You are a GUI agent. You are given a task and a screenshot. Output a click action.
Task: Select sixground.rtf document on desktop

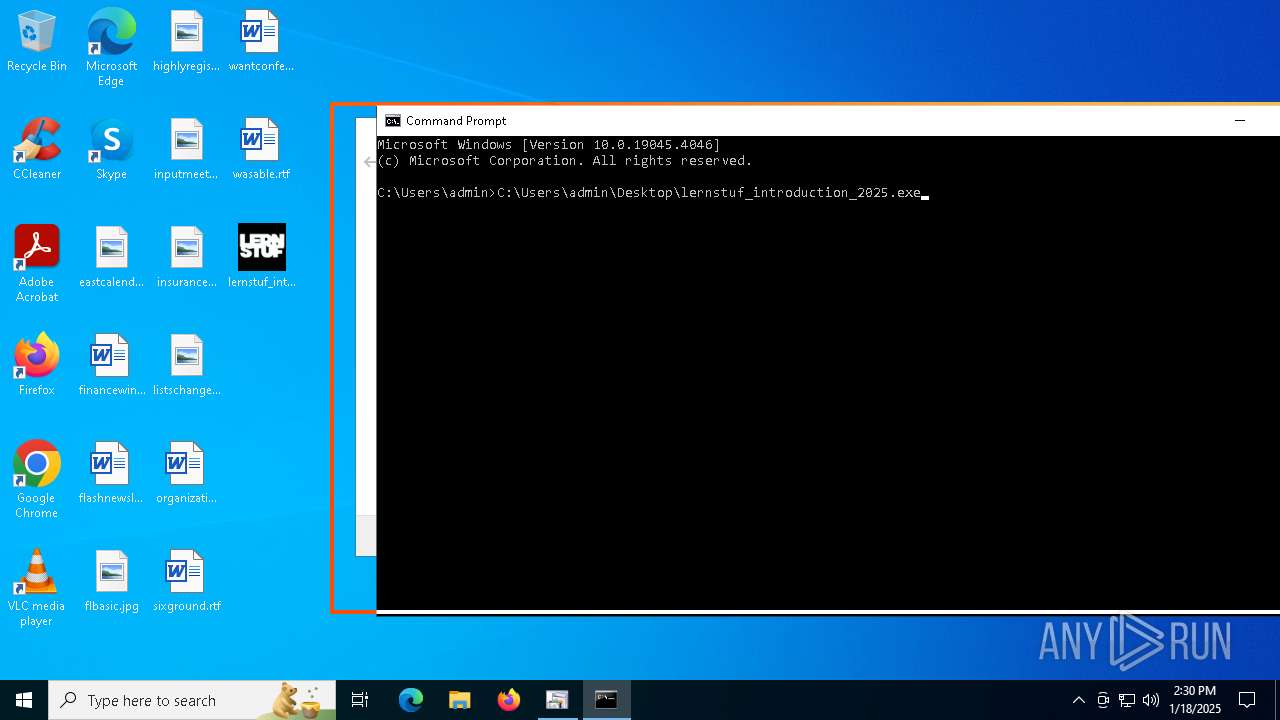[186, 581]
